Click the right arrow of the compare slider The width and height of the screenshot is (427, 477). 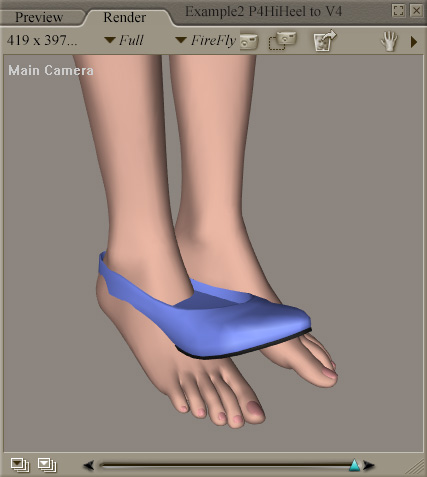point(368,465)
